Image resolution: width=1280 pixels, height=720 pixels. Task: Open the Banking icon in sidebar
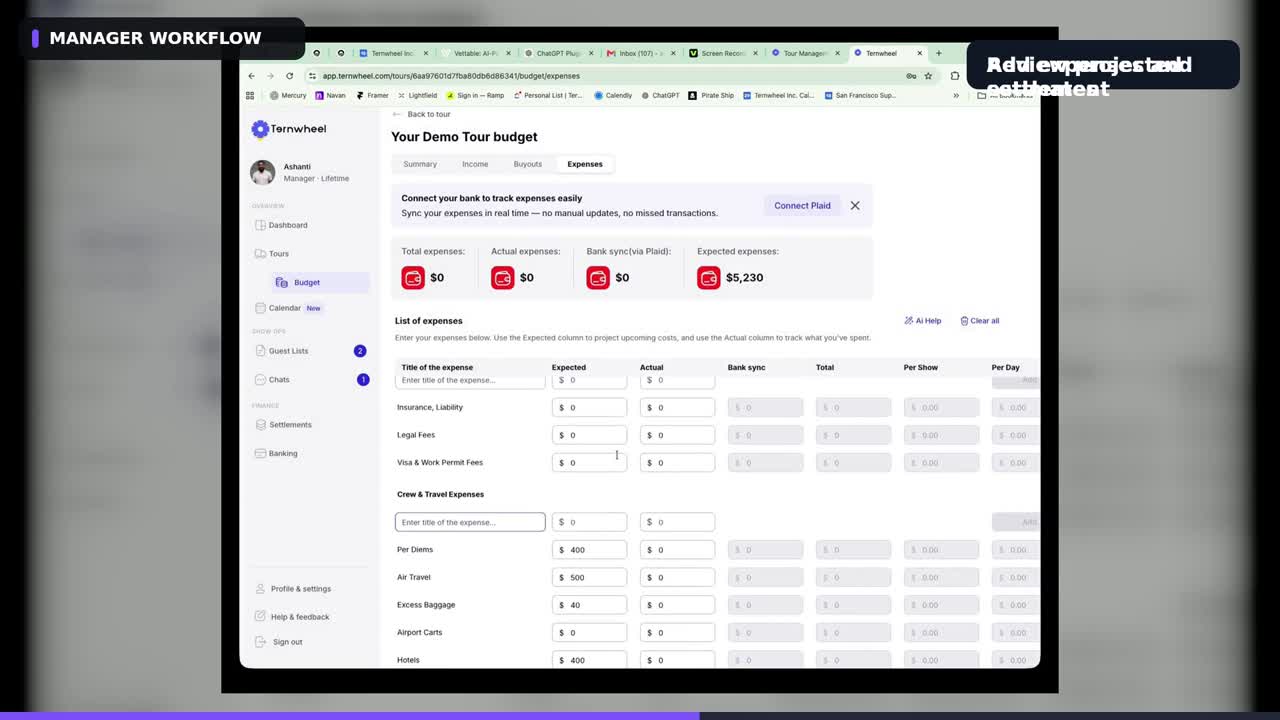[x=260, y=453]
